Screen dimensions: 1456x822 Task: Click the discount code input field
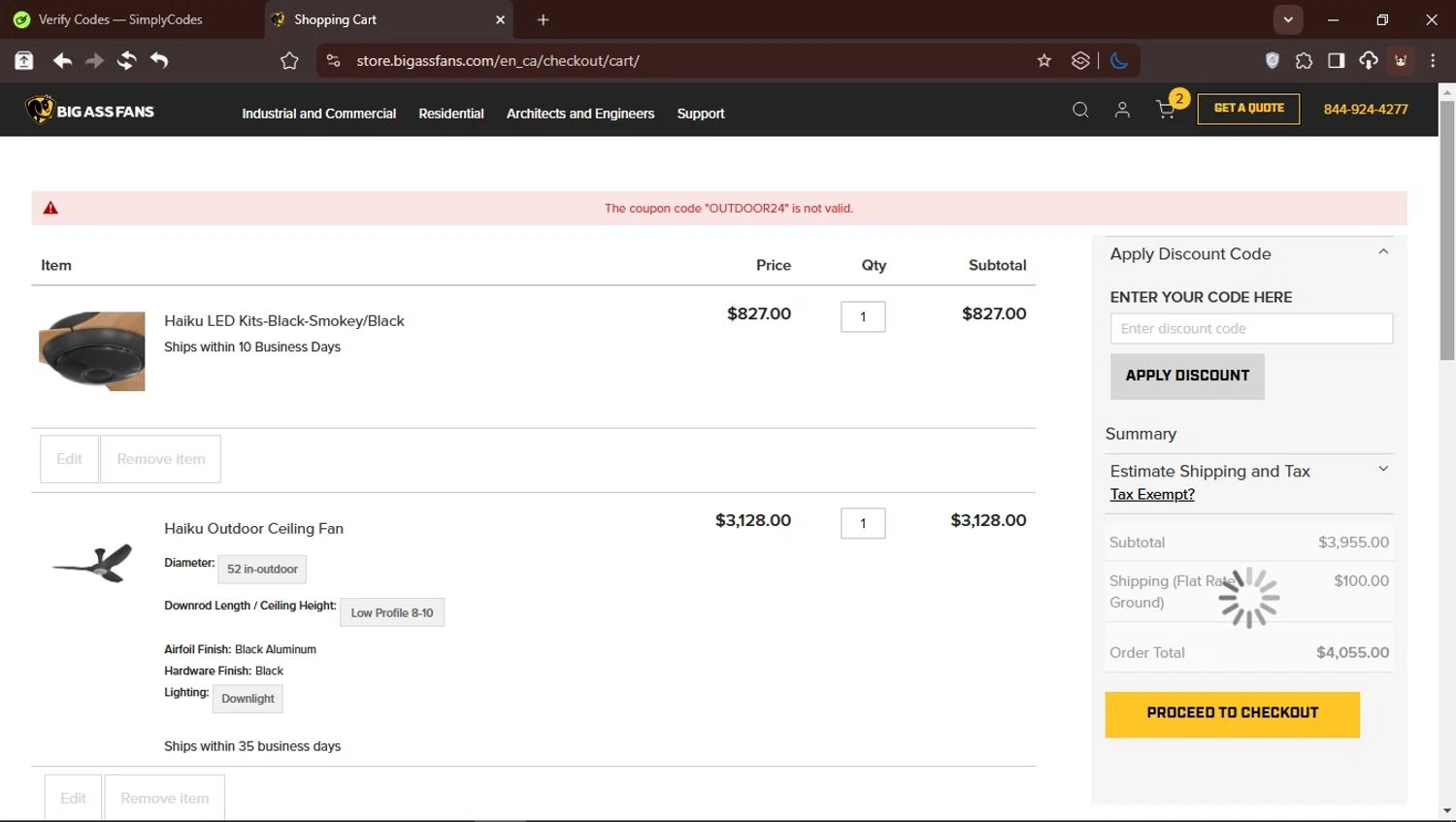(1251, 328)
